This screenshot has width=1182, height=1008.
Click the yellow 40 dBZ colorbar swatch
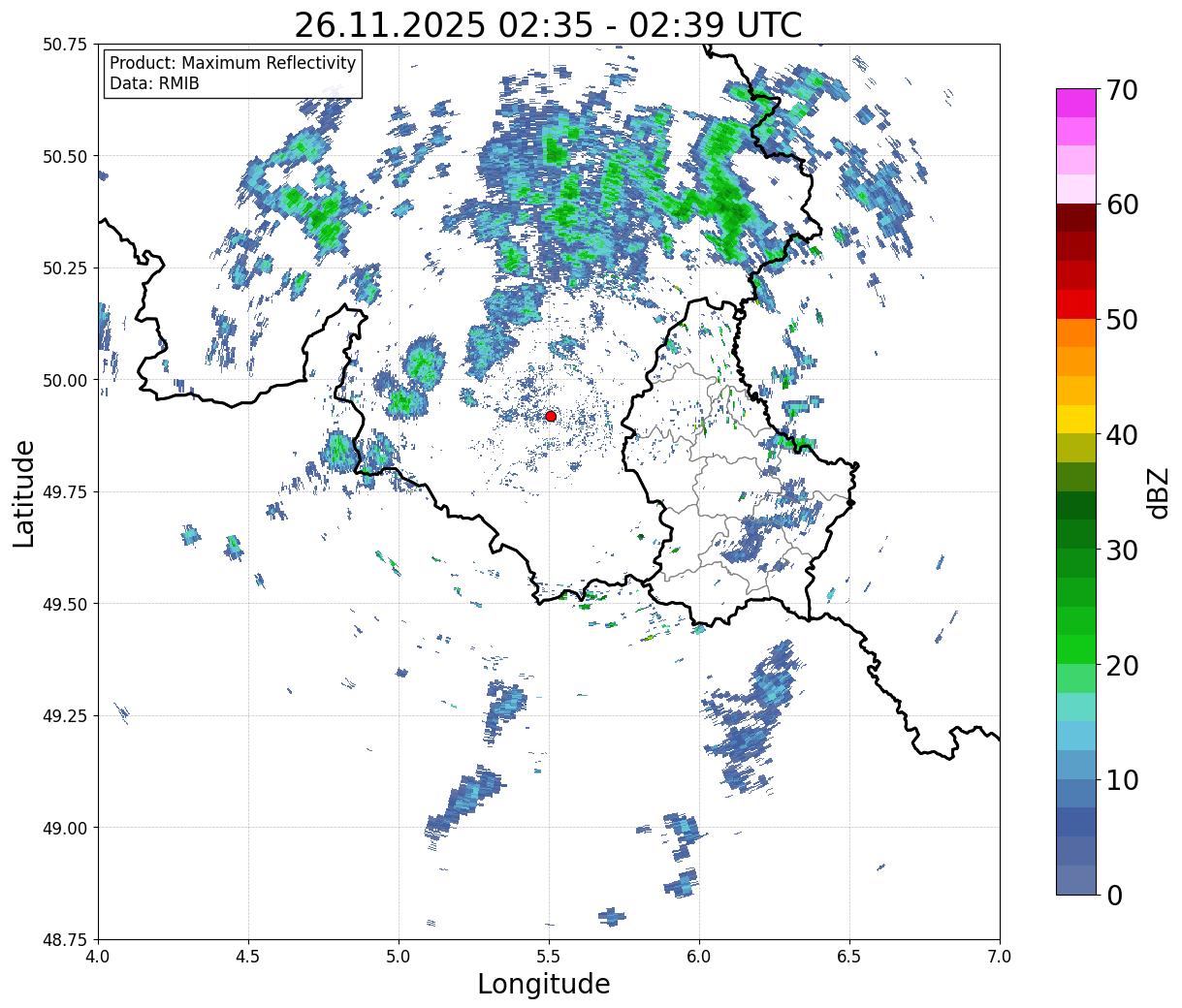[x=1076, y=419]
